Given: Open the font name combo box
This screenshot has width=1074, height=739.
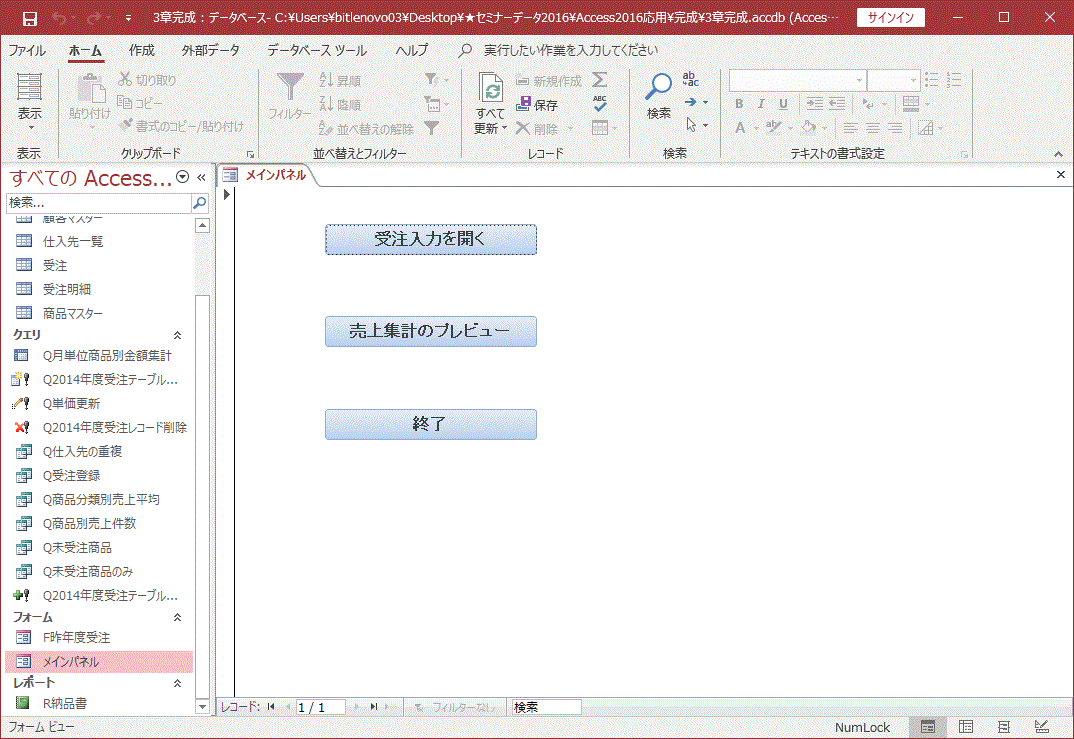Looking at the screenshot, I should [x=797, y=80].
